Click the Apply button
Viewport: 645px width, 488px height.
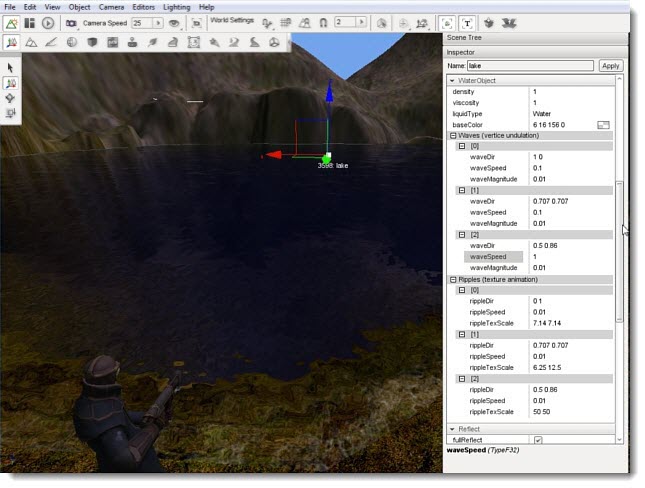point(610,66)
